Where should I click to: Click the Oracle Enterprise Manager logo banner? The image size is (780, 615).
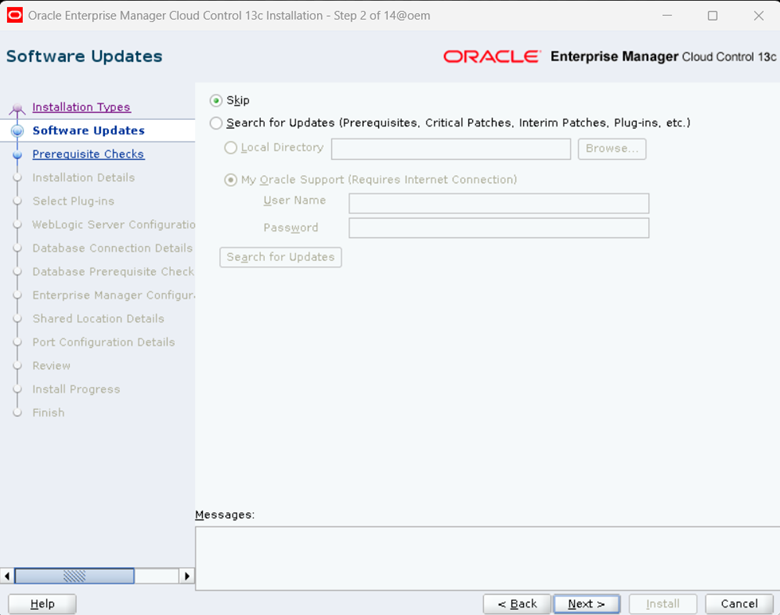coord(609,57)
